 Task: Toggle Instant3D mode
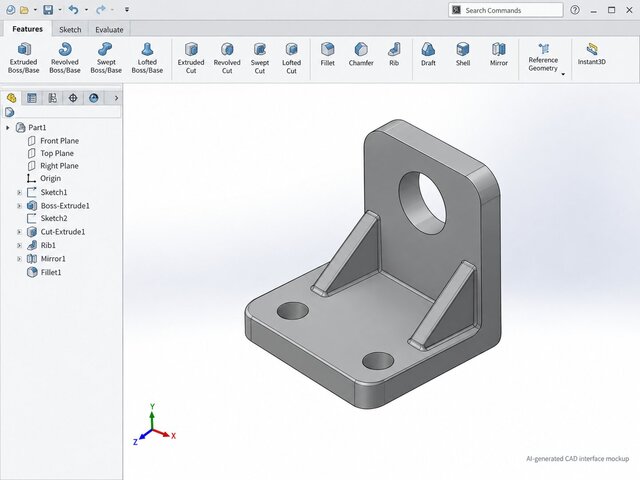(591, 54)
